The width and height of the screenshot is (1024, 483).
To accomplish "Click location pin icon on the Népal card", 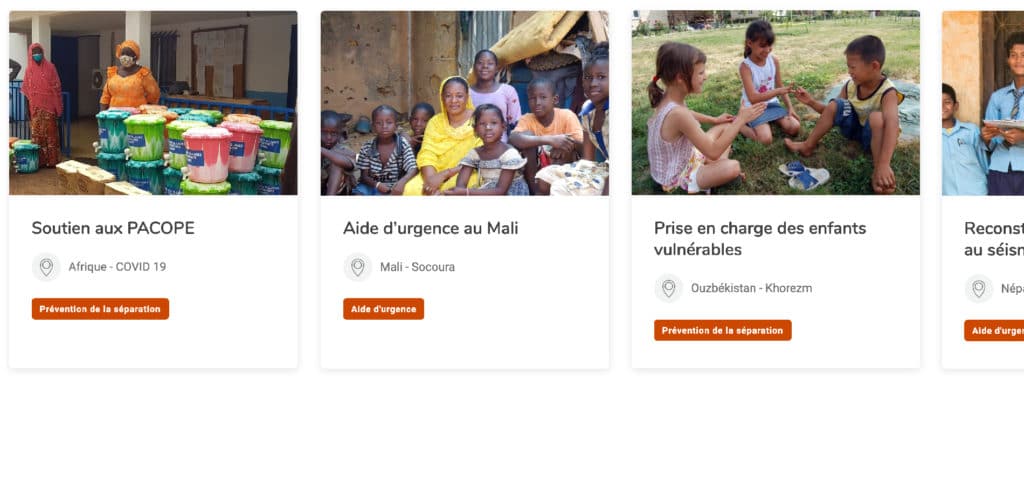I will 979,288.
